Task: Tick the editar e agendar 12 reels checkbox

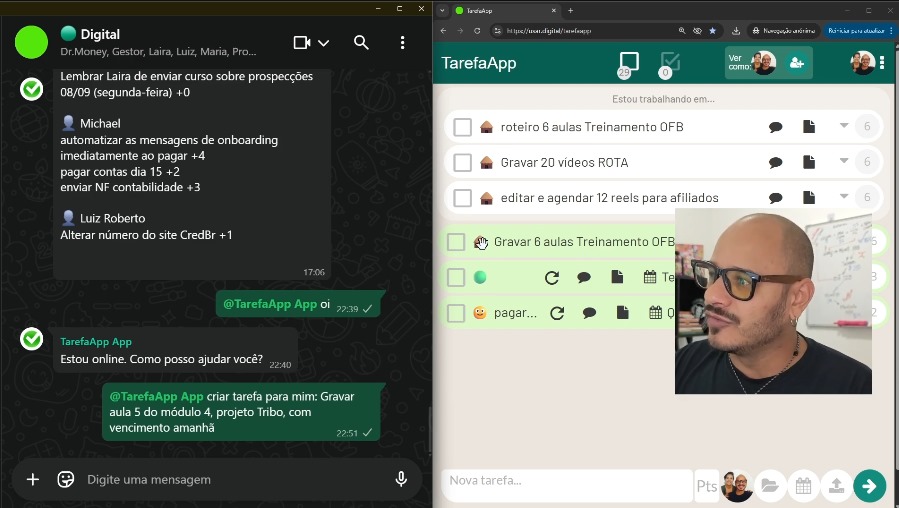Action: (462, 197)
